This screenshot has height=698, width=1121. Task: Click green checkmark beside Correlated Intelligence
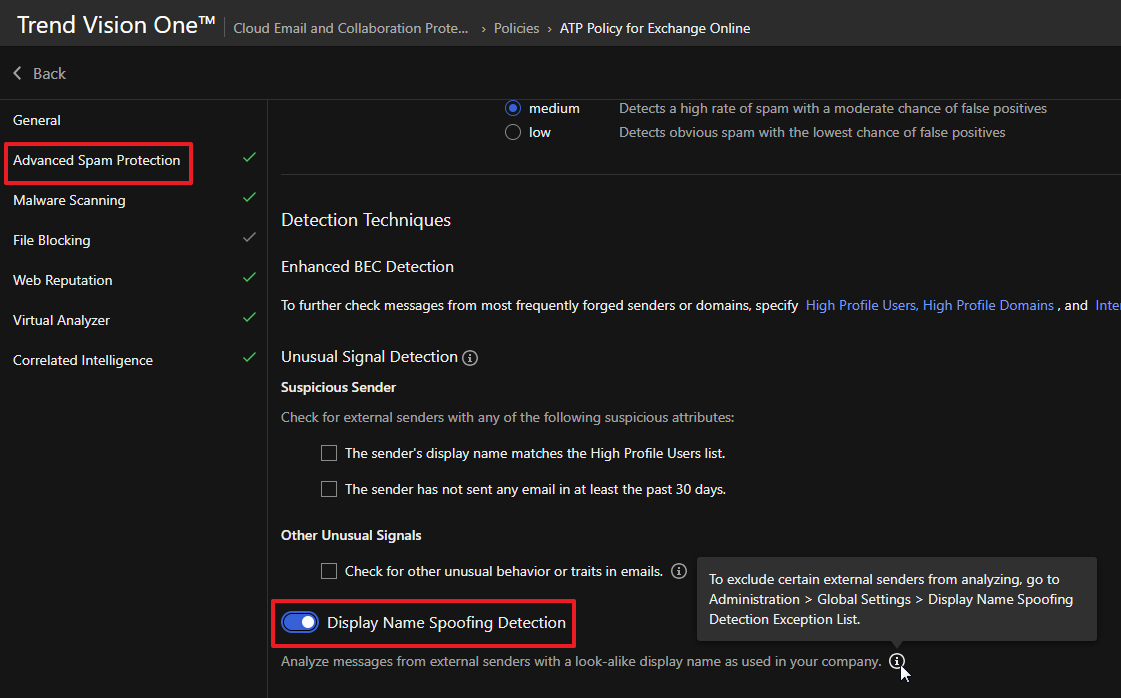[249, 358]
